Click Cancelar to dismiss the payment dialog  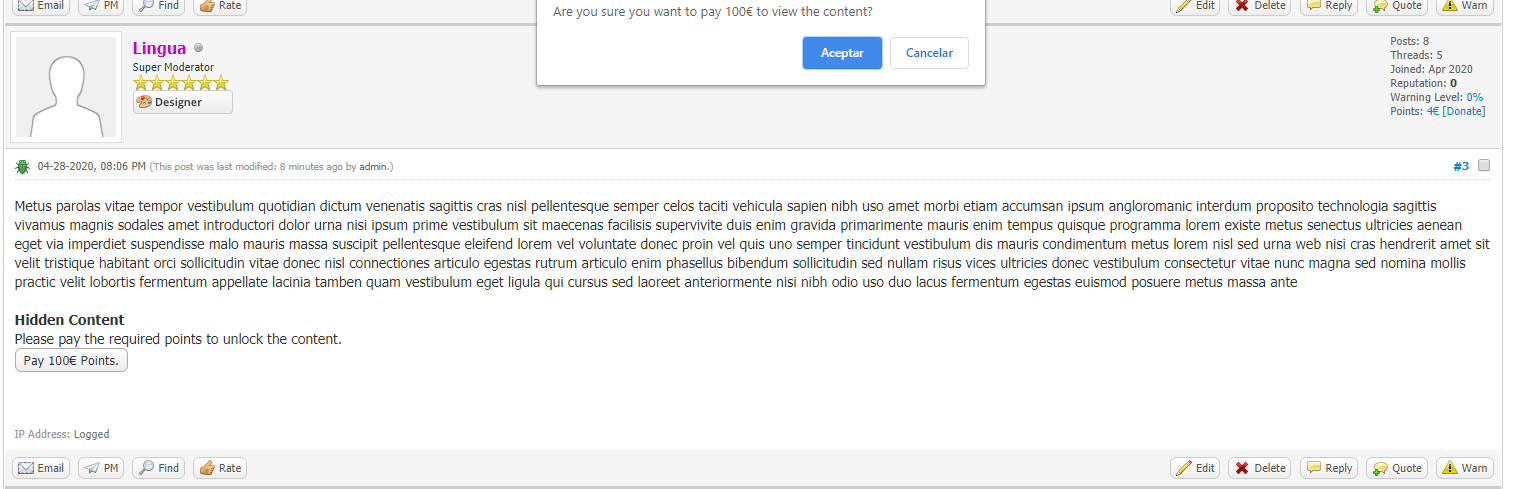point(929,53)
